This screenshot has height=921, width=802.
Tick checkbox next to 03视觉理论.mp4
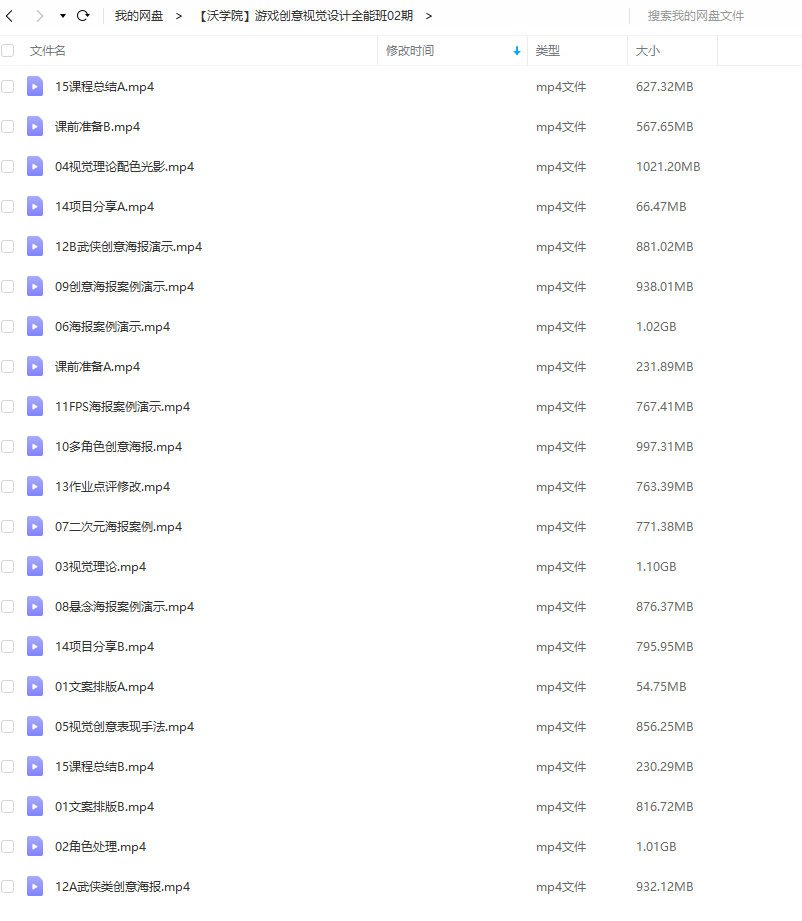(8, 566)
